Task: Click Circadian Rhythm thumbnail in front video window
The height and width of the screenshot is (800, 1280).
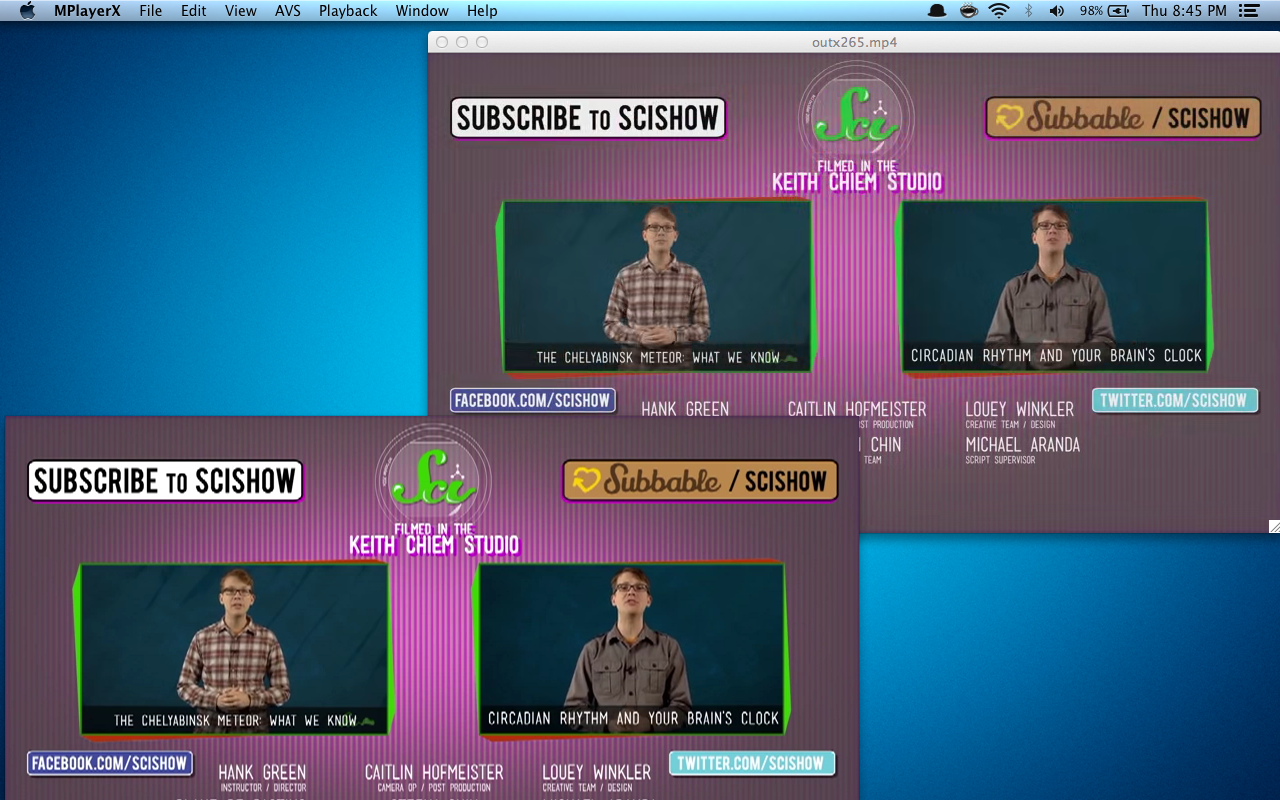Action: 630,650
